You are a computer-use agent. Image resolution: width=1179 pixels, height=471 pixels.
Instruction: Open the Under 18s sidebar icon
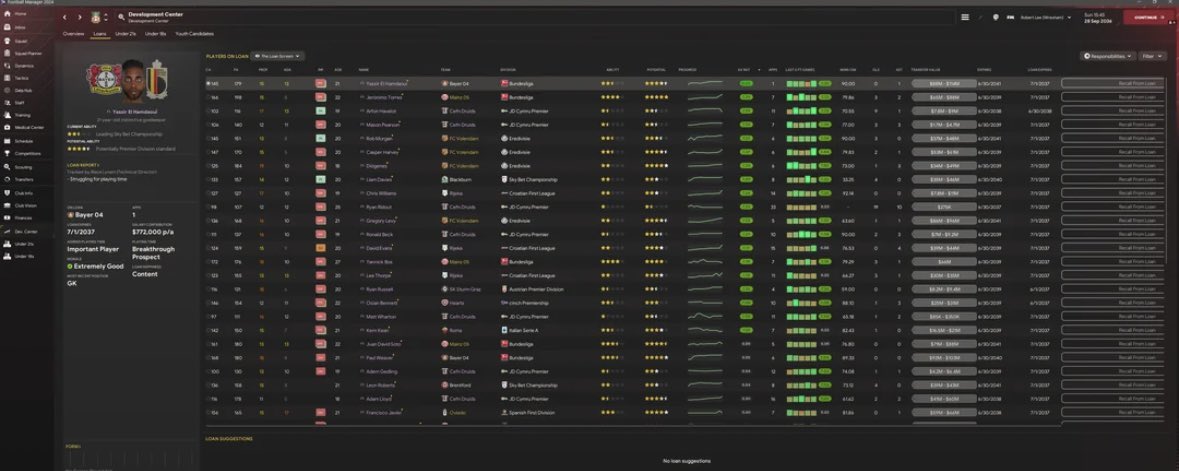click(8, 257)
